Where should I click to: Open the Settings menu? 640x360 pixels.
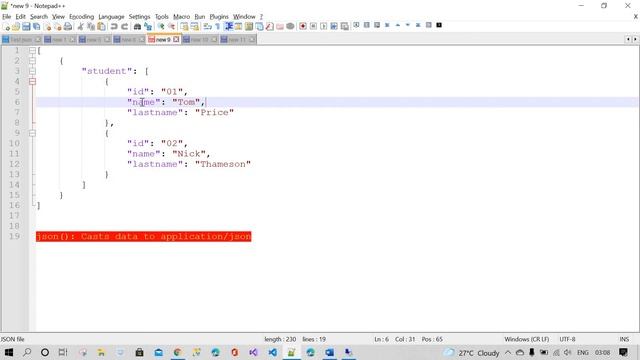point(140,17)
